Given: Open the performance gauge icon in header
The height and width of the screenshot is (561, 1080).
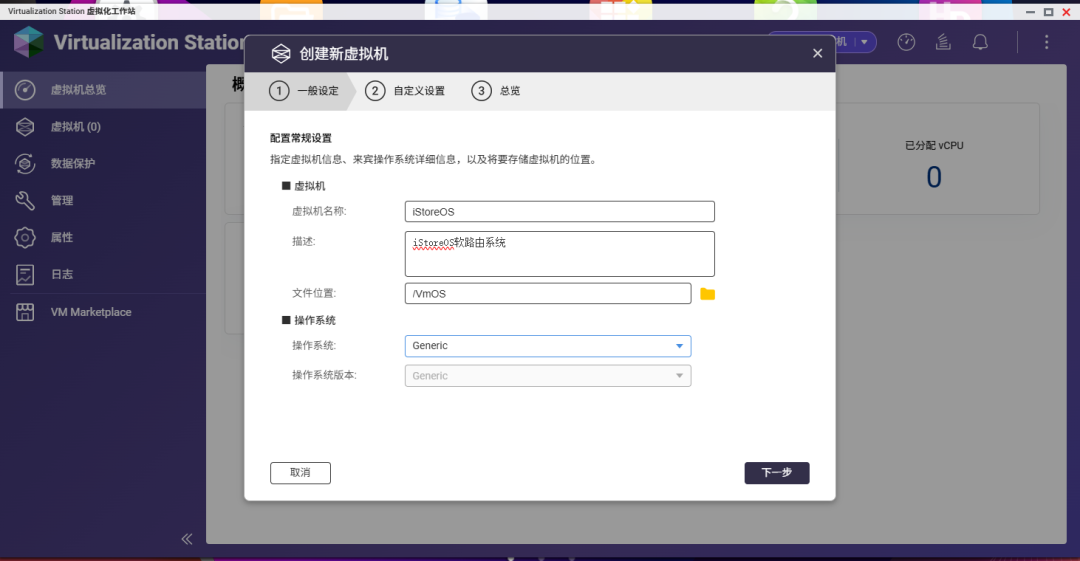Looking at the screenshot, I should point(906,42).
